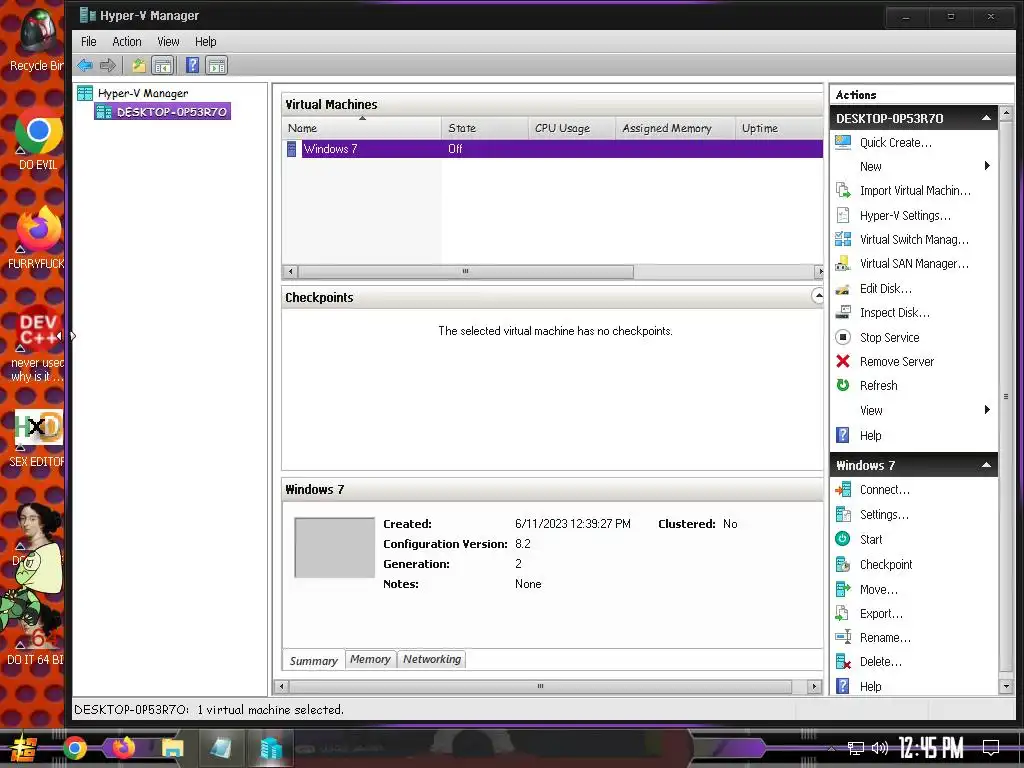Click the Windows 7 VM preview thumbnail
This screenshot has height=768, width=1024.
pyautogui.click(x=334, y=547)
